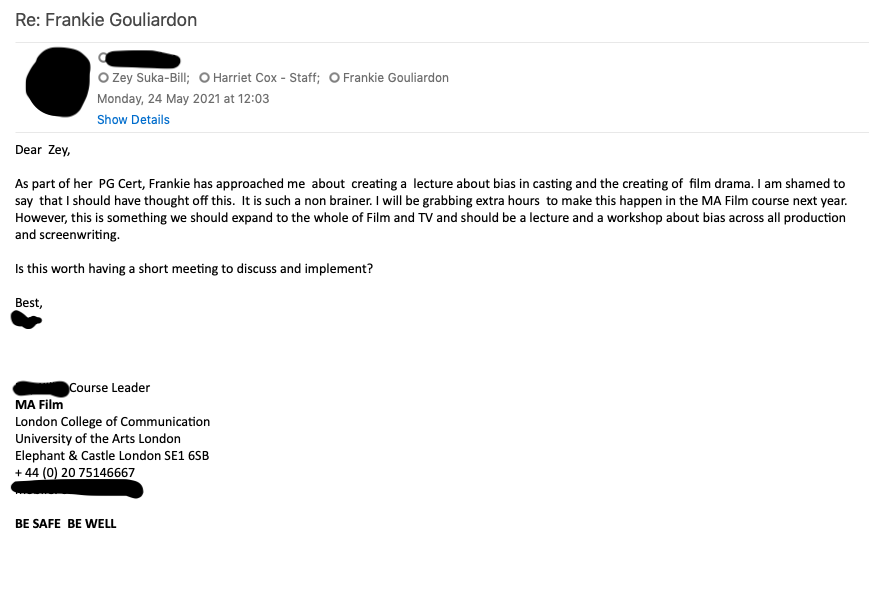Click the date Monday, 24 May 2021
The image size is (869, 606).
coord(158,99)
